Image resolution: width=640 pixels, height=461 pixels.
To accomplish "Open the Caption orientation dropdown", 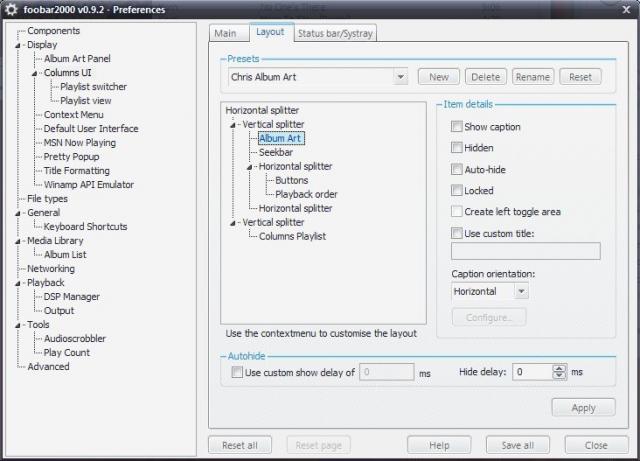I will [521, 292].
